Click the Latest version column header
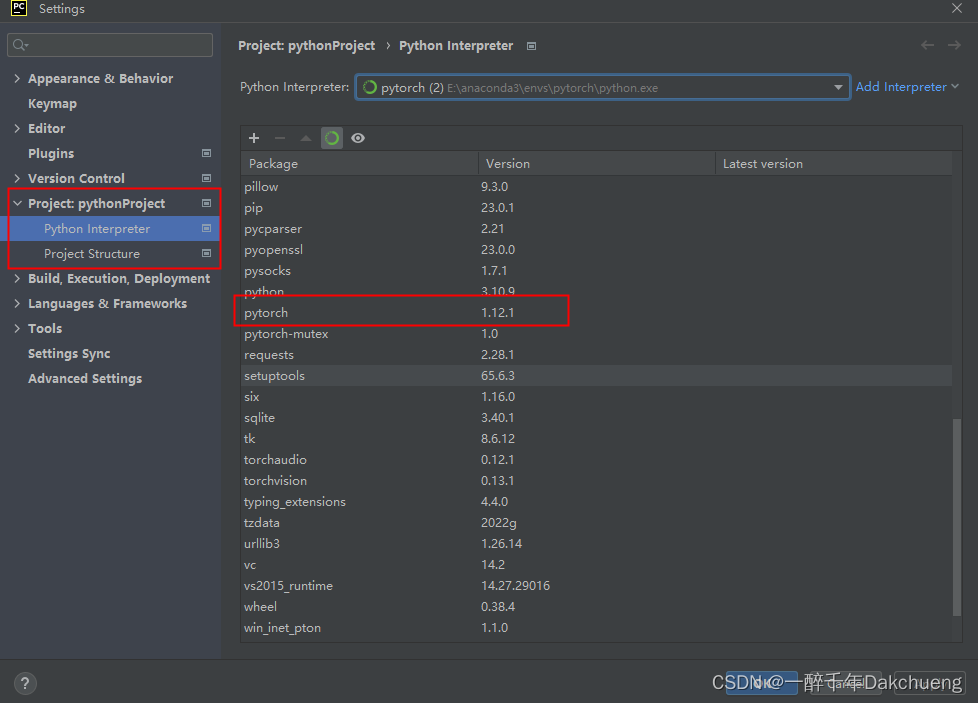Screen dimensions: 978x703 pos(834,163)
